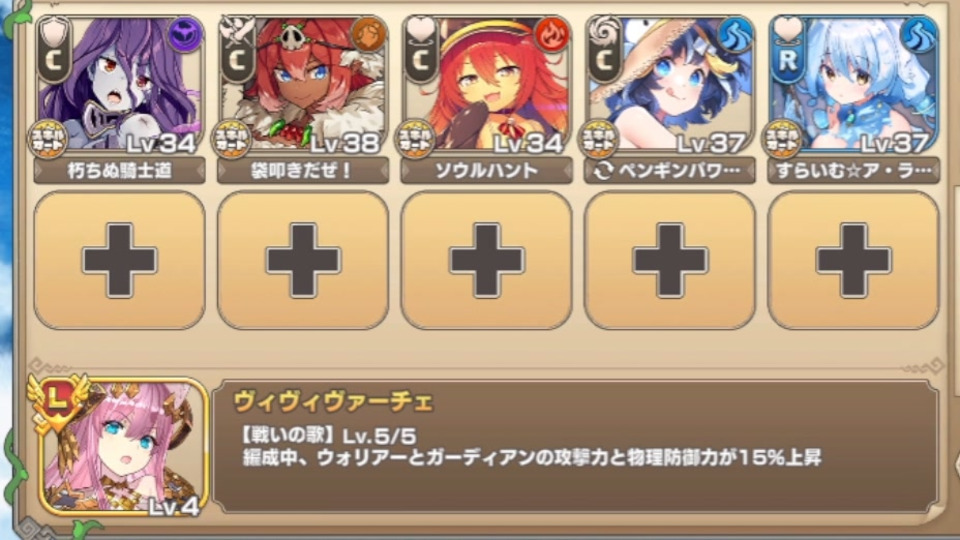
Task: Tap the water element icon on slime card
Action: tap(918, 35)
